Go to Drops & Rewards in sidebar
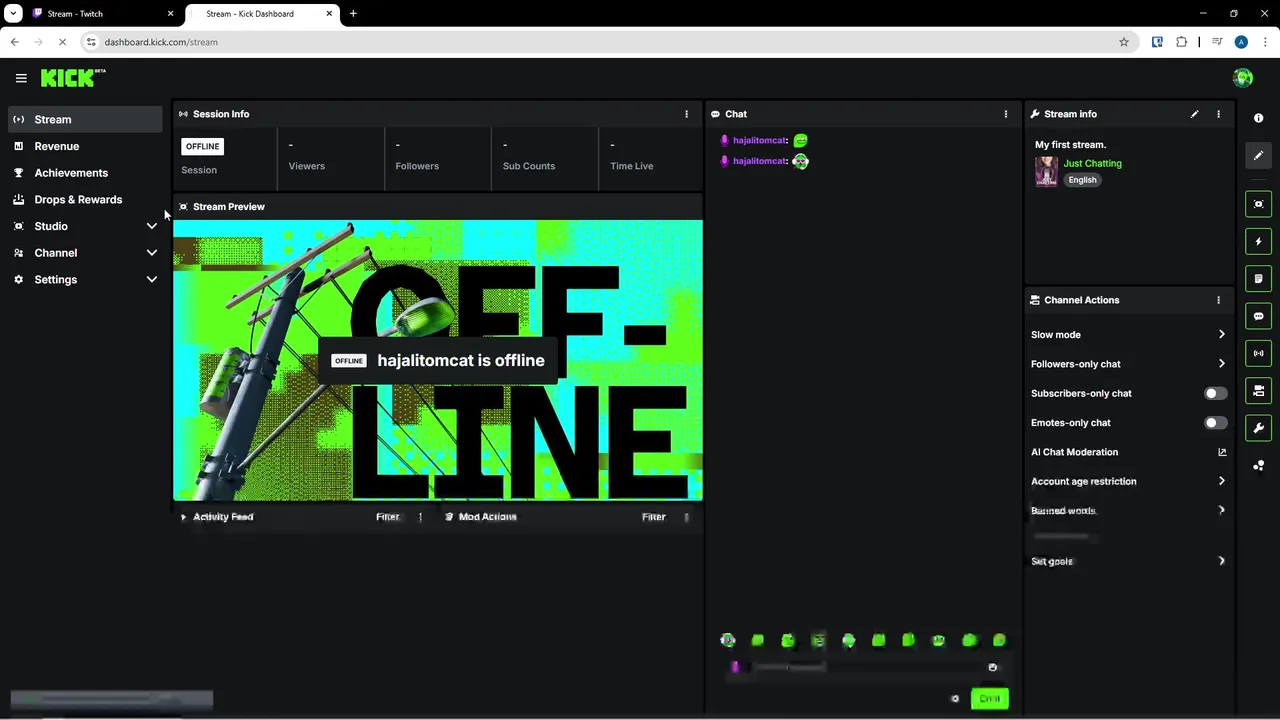 tap(85, 200)
